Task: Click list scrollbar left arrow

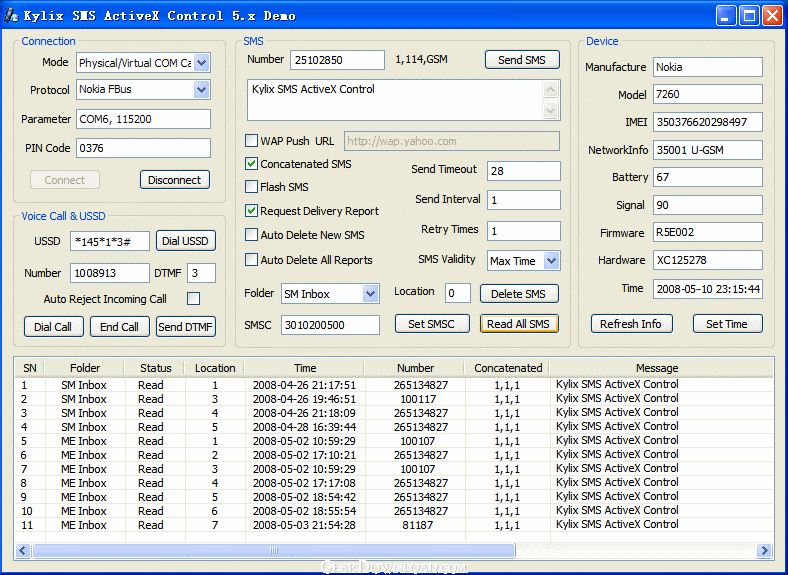Action: pos(23,550)
